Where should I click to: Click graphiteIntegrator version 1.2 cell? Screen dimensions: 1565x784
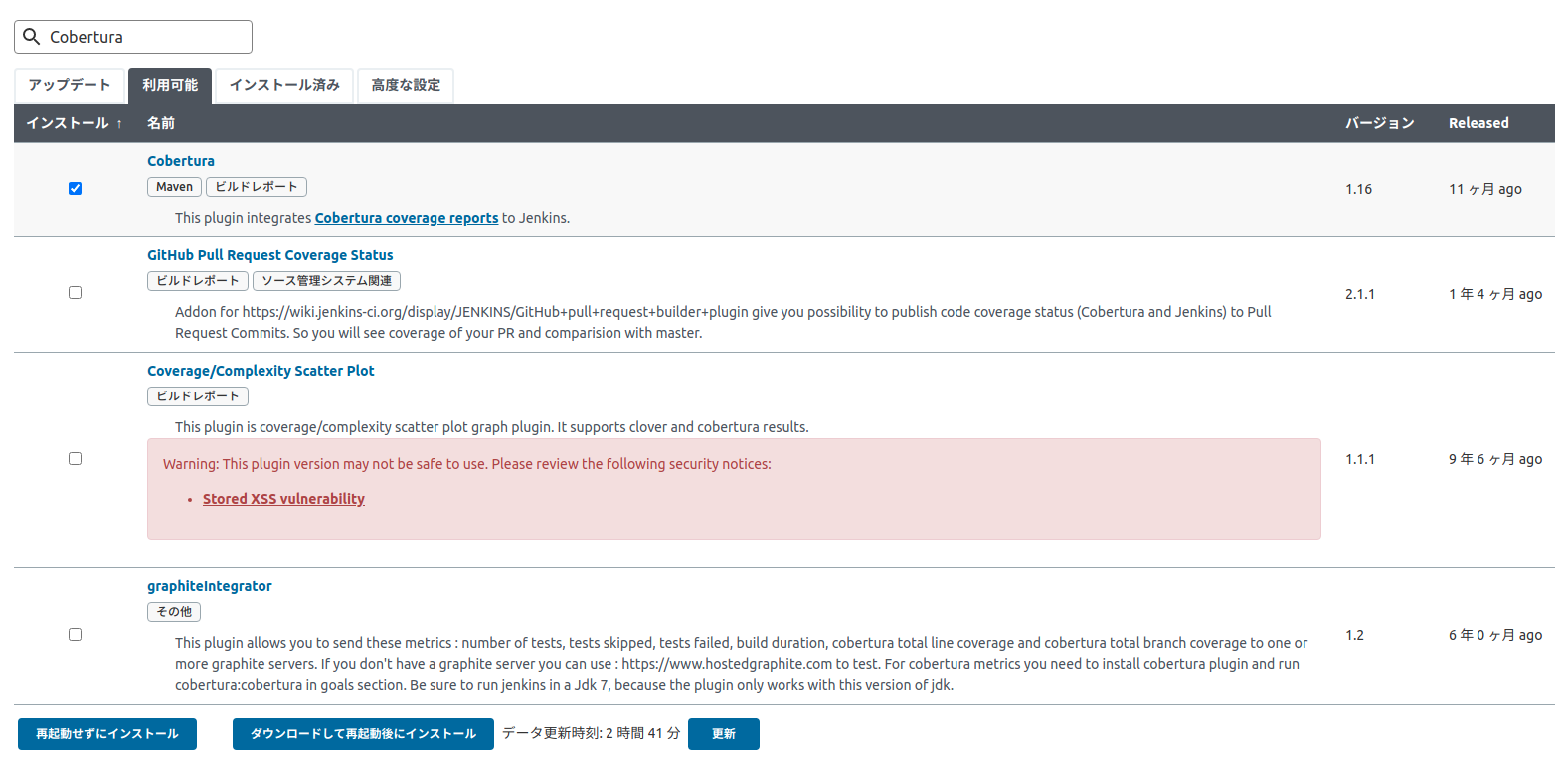[x=1354, y=635]
